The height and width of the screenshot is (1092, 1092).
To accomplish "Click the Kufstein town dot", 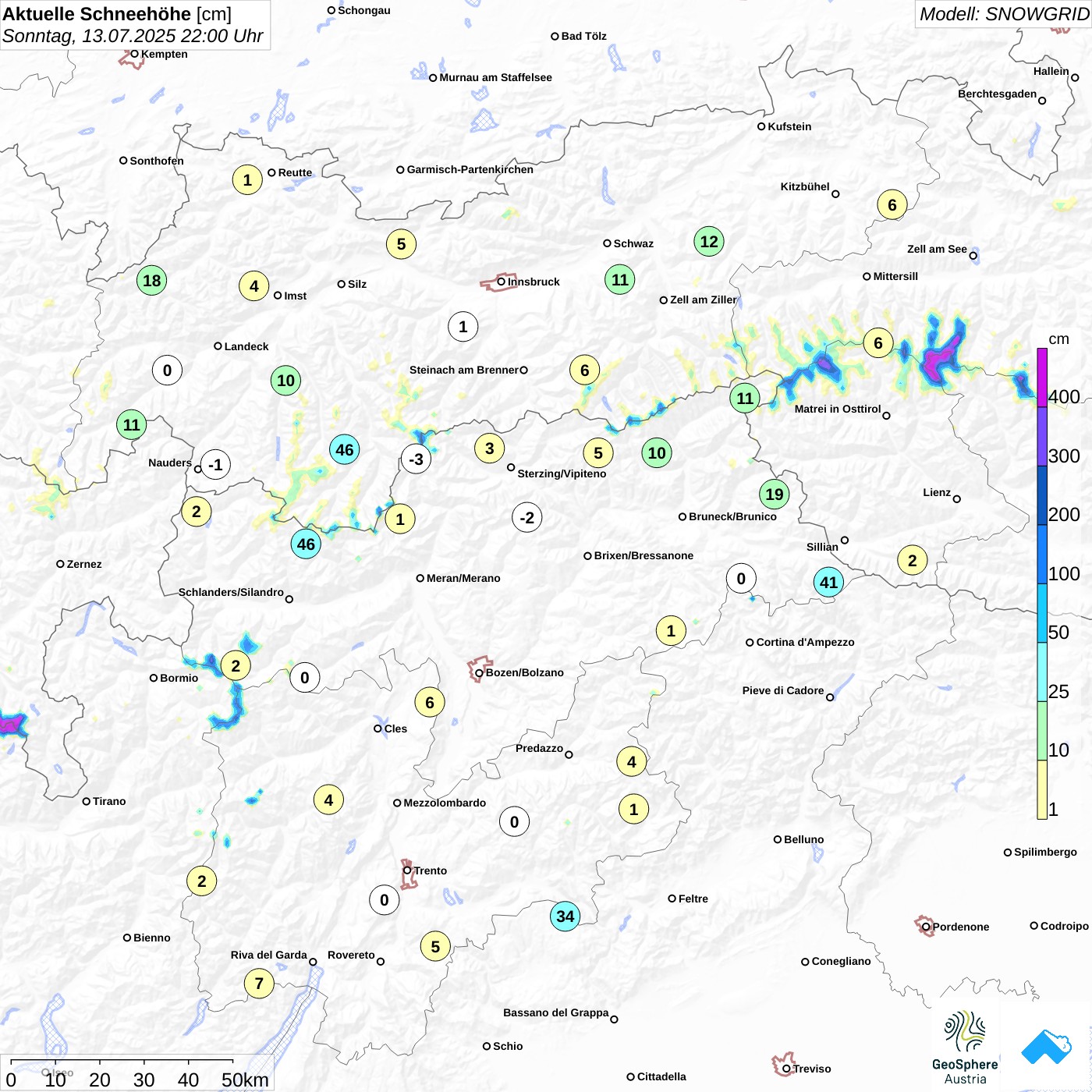I will [761, 126].
